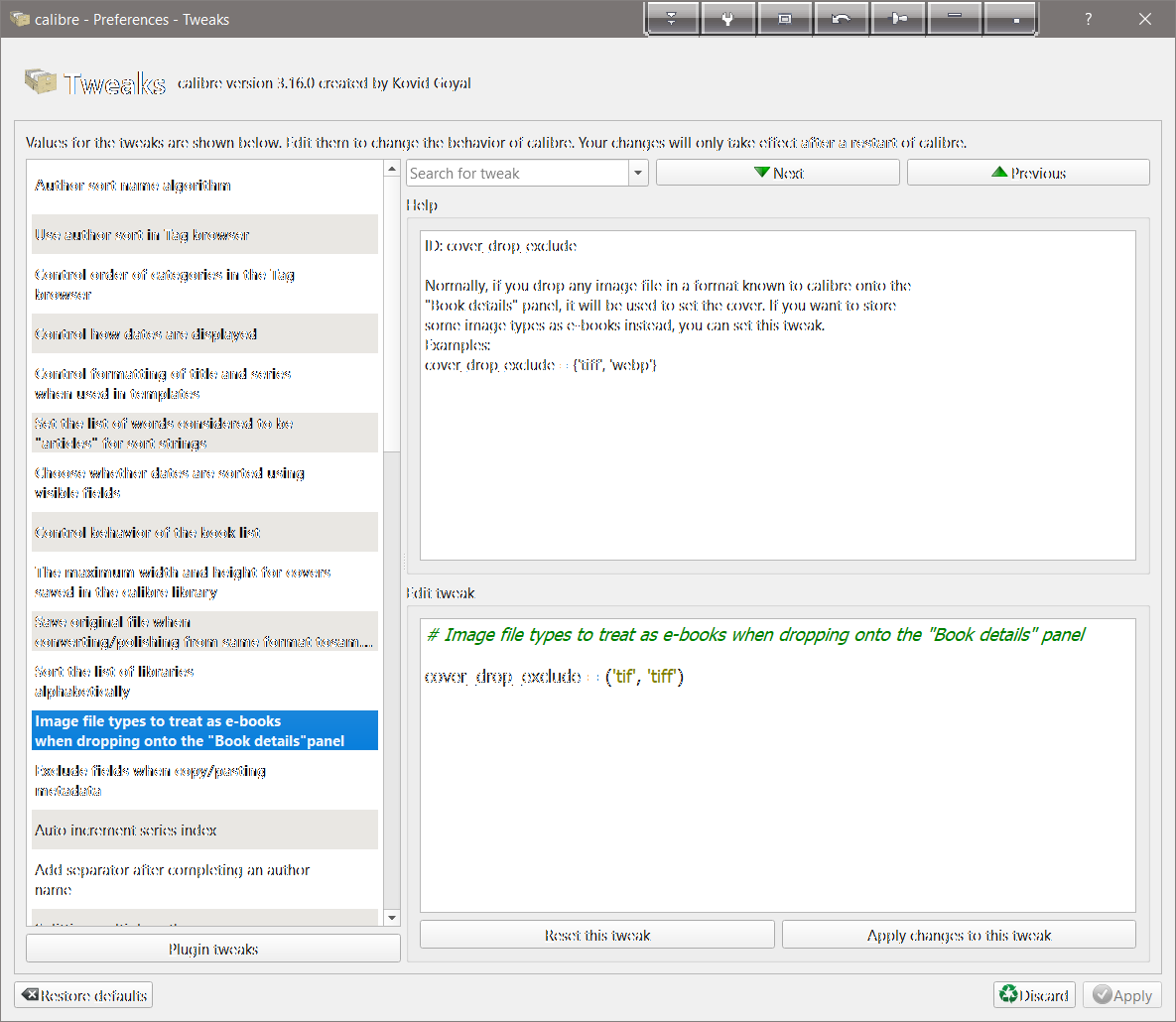
Task: Select maximum width and height for covers tweak
Action: tap(204, 581)
